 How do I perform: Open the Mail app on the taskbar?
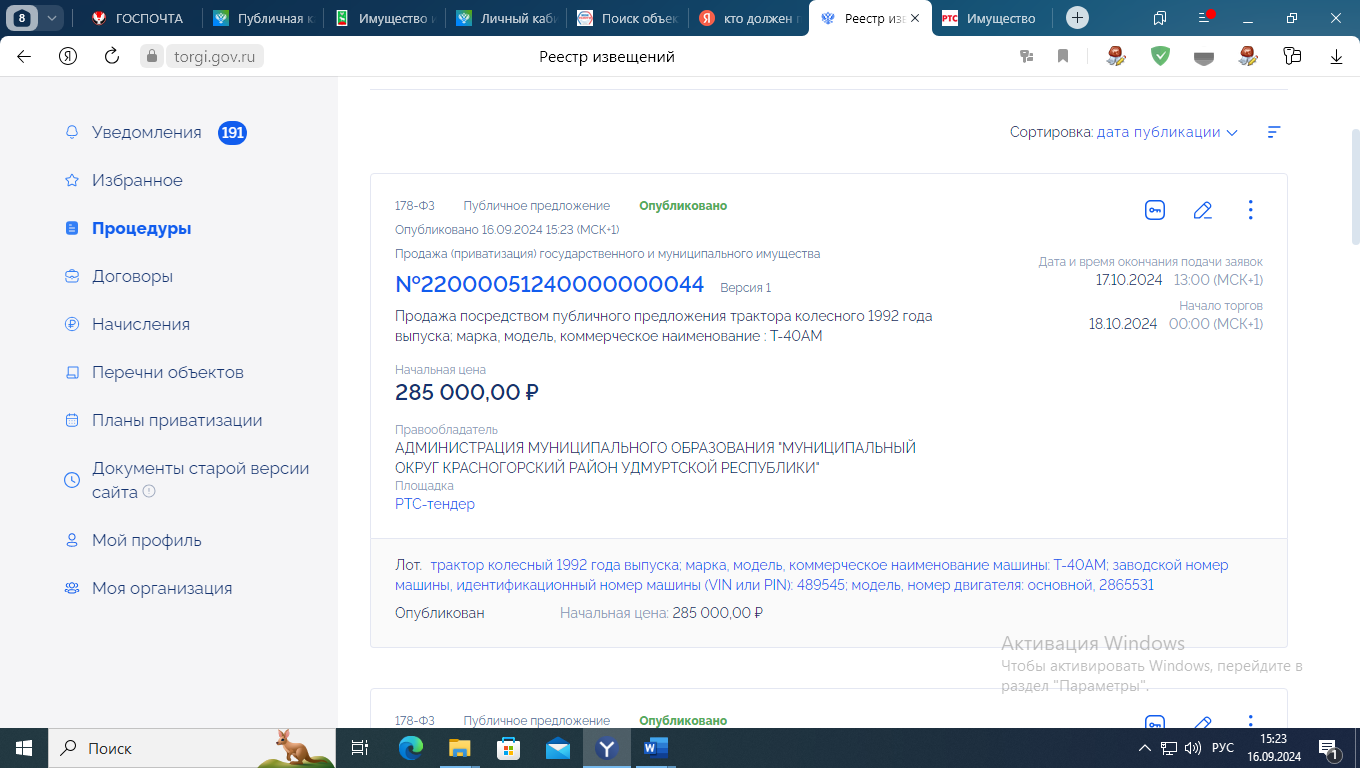[x=558, y=748]
